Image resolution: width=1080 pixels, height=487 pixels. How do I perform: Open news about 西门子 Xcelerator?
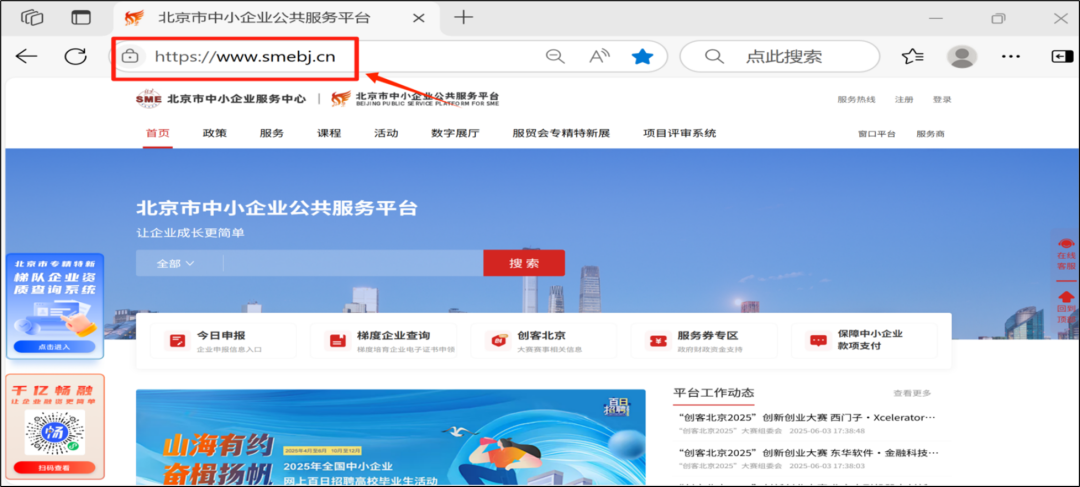point(807,417)
